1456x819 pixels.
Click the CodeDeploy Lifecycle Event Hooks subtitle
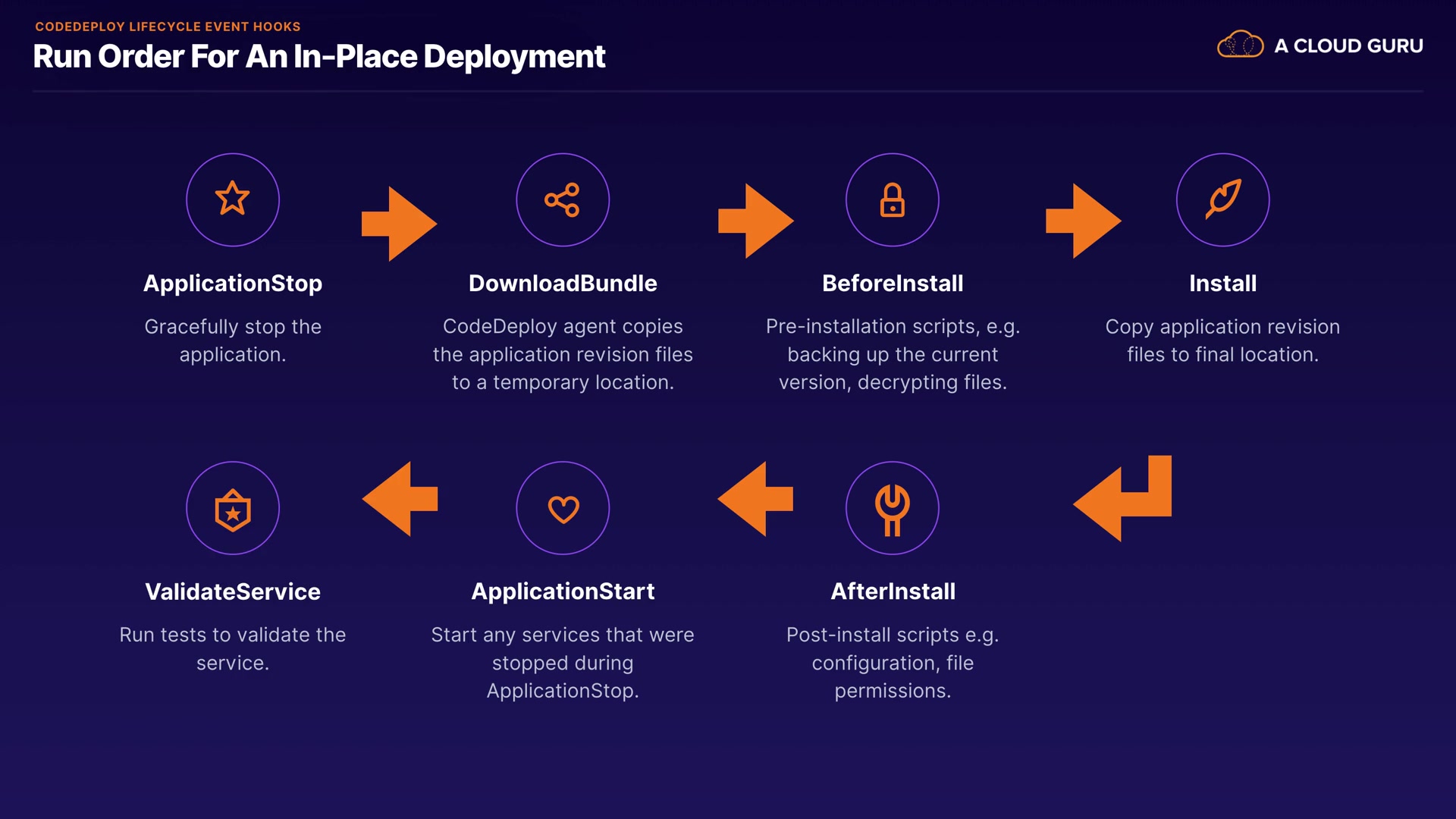tap(168, 27)
